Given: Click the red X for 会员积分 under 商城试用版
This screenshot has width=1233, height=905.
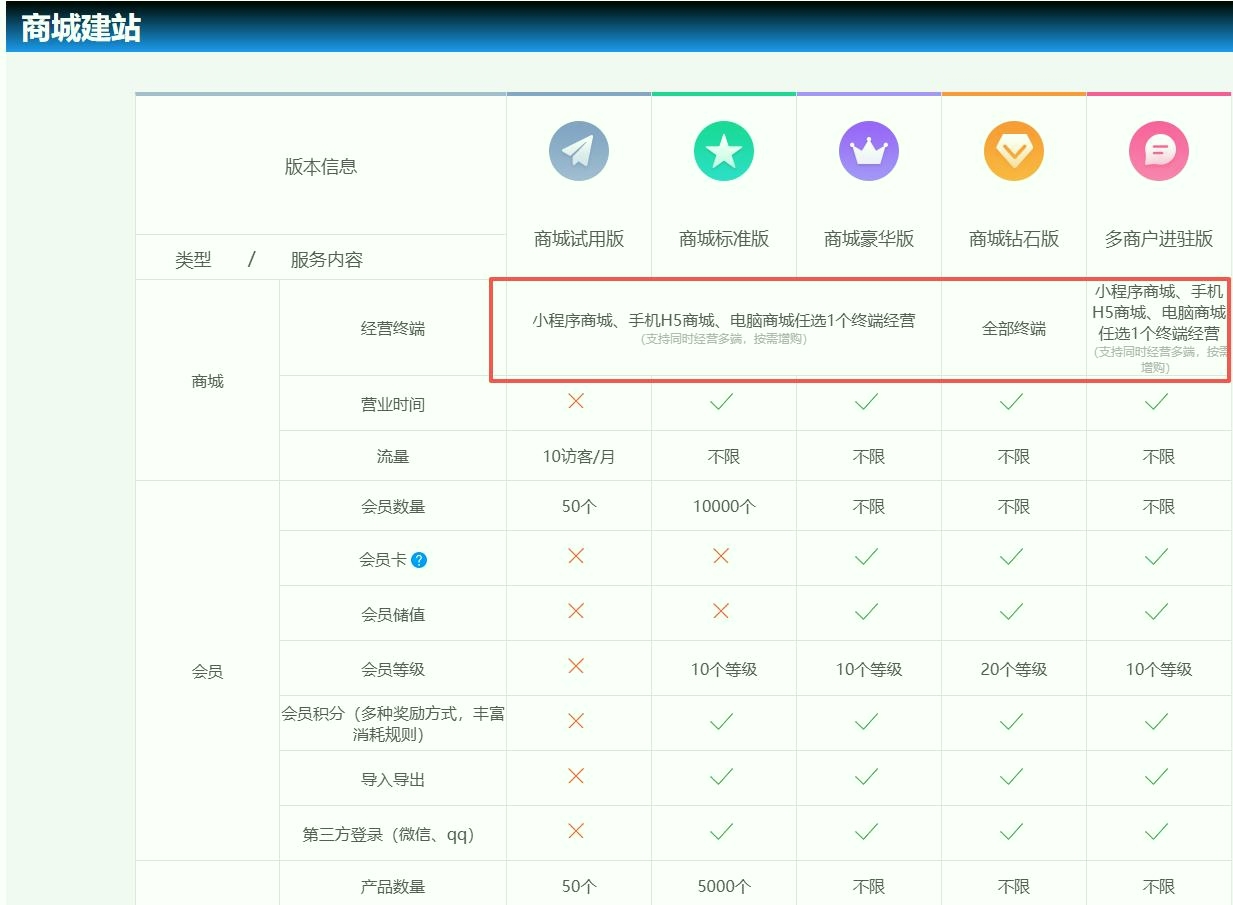Looking at the screenshot, I should point(578,722).
